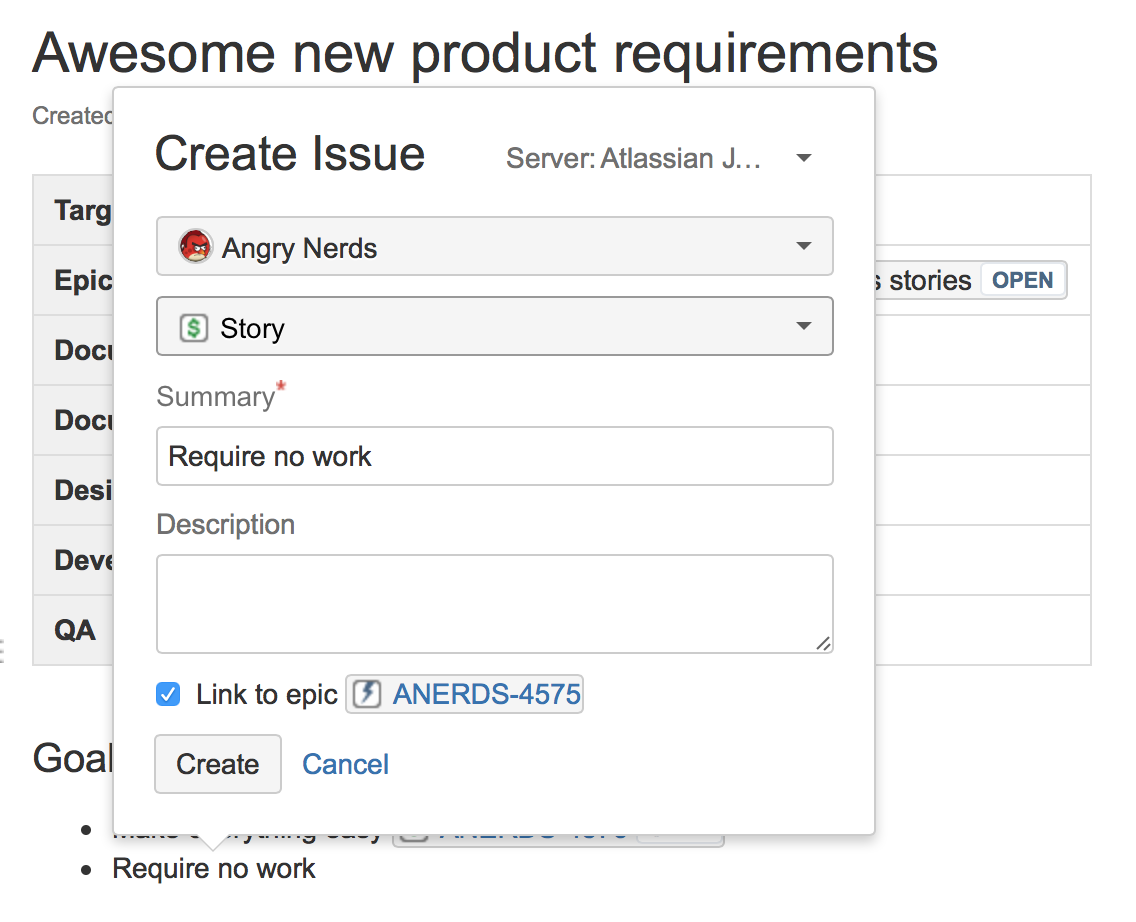
Task: Click the Description box resize grip
Action: (823, 644)
